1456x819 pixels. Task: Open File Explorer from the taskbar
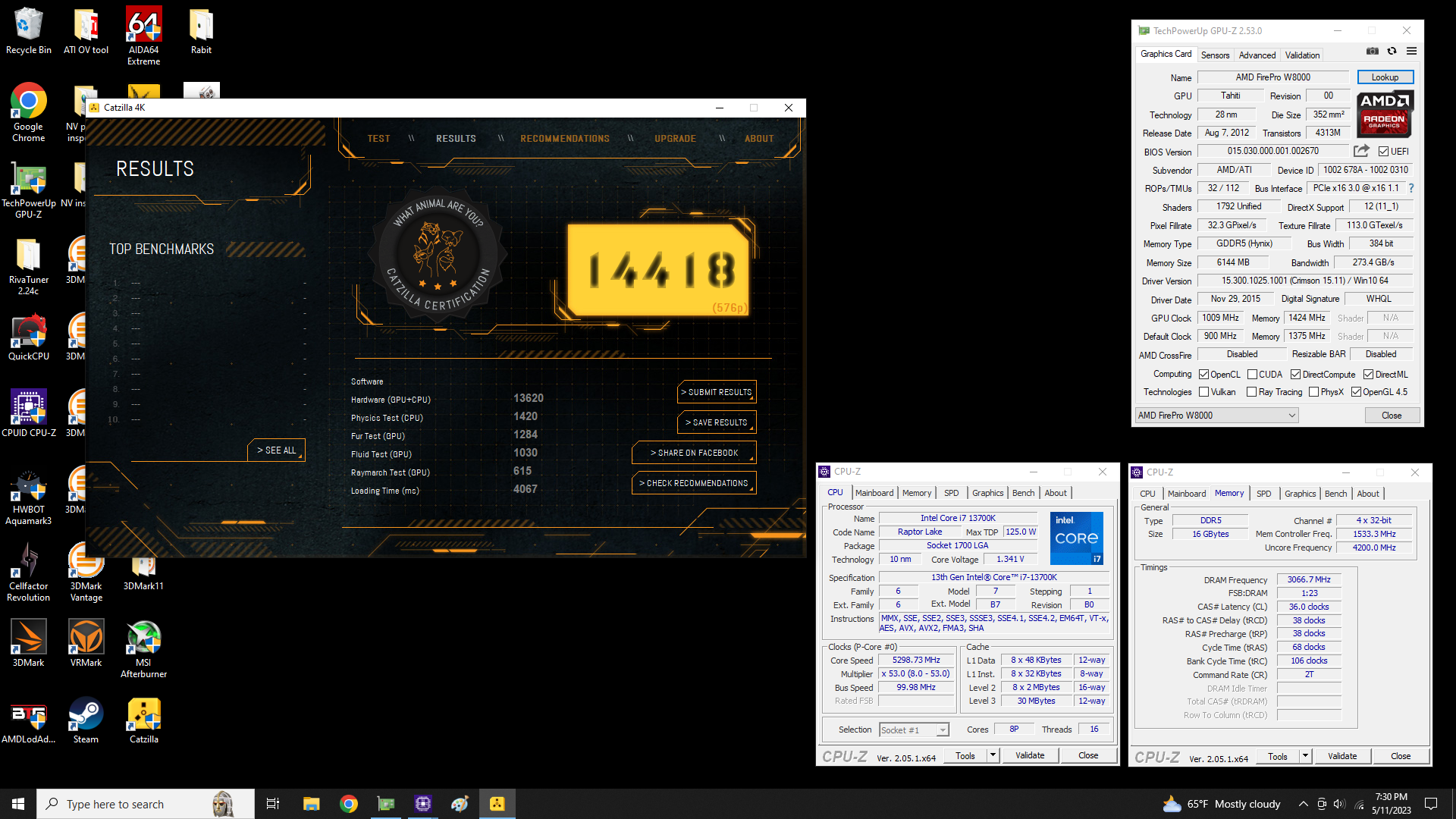tap(311, 804)
